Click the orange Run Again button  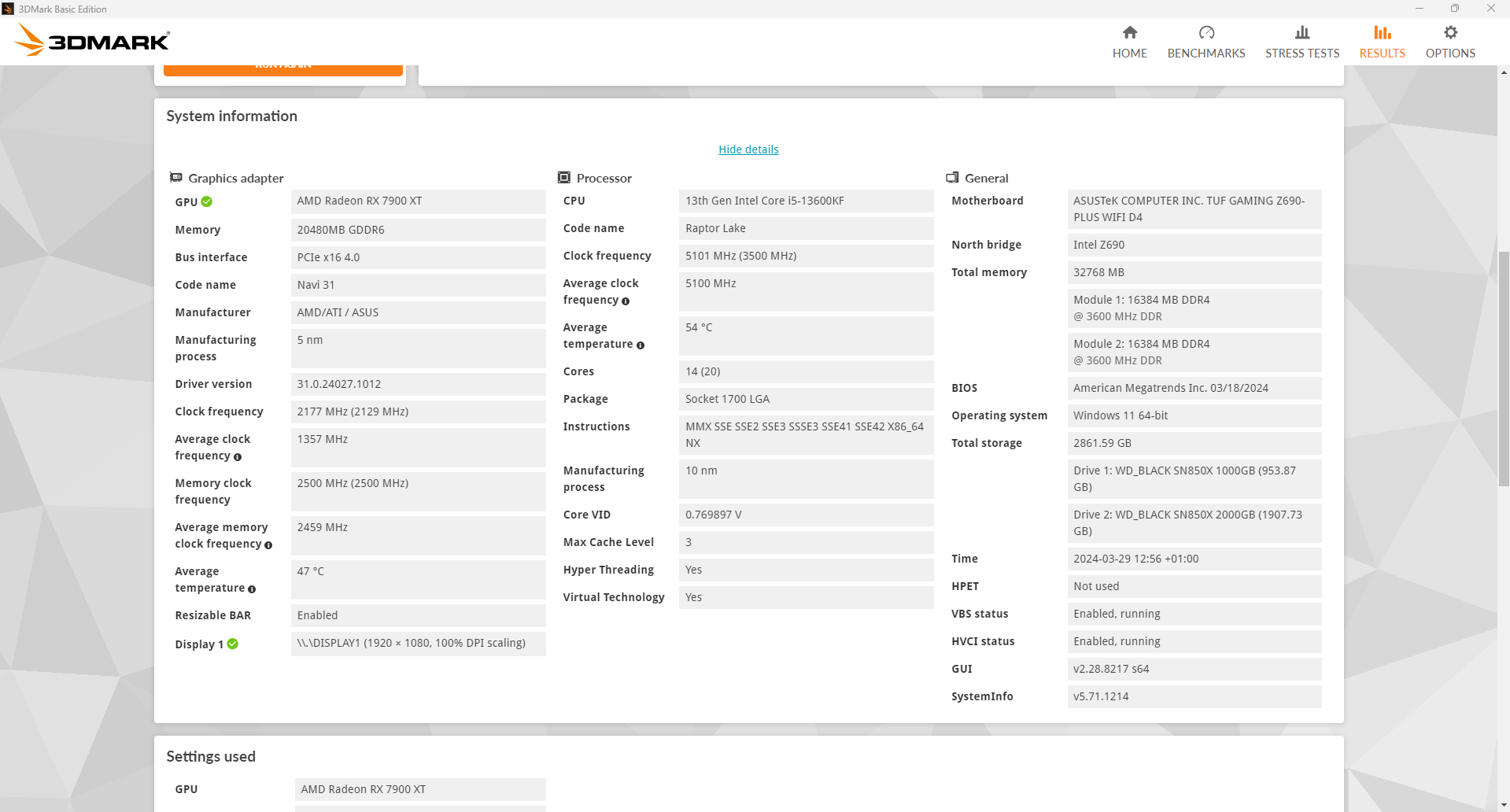[283, 71]
